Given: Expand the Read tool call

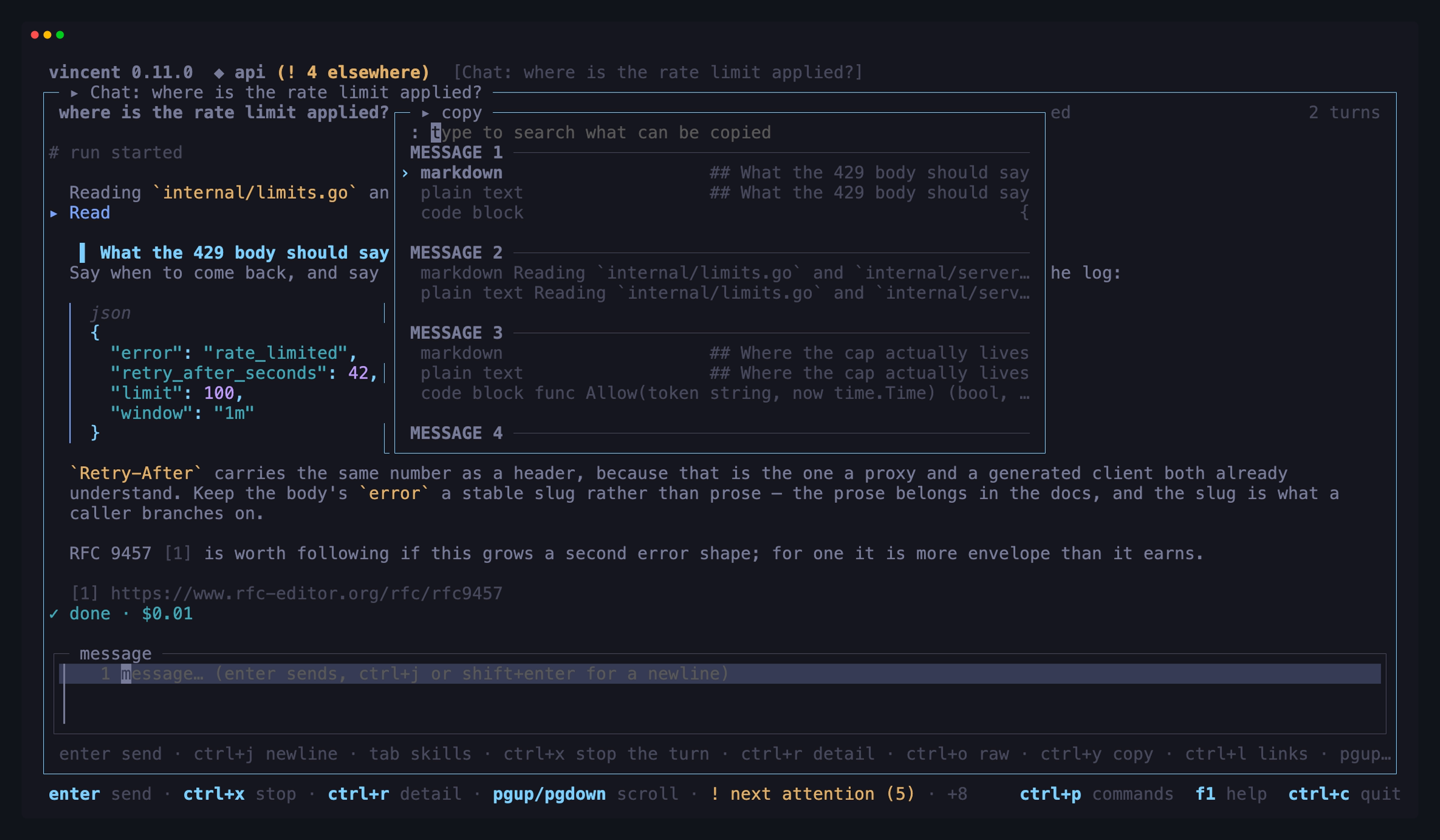Looking at the screenshot, I should [80, 213].
